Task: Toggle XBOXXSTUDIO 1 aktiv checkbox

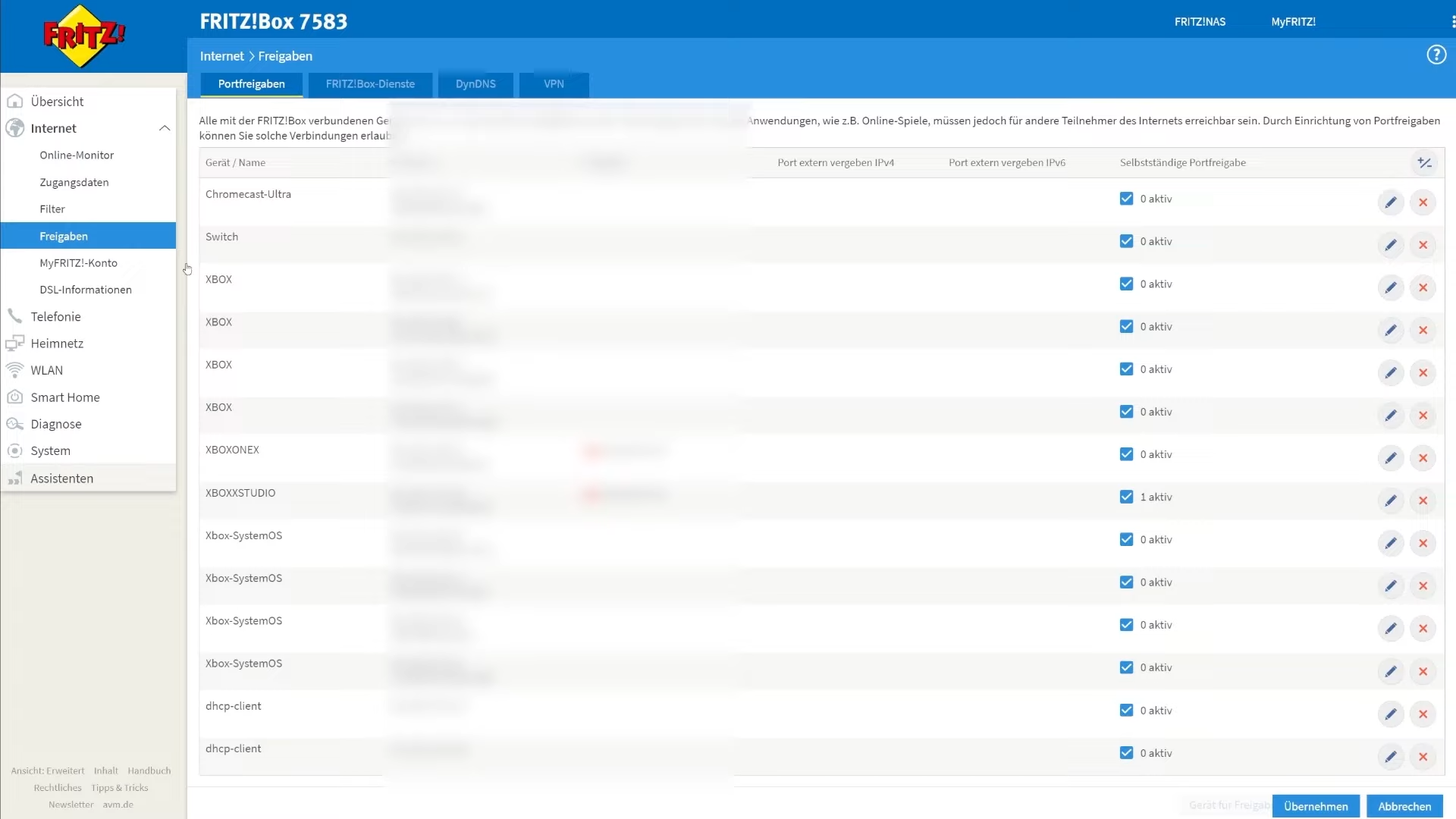Action: [1126, 497]
